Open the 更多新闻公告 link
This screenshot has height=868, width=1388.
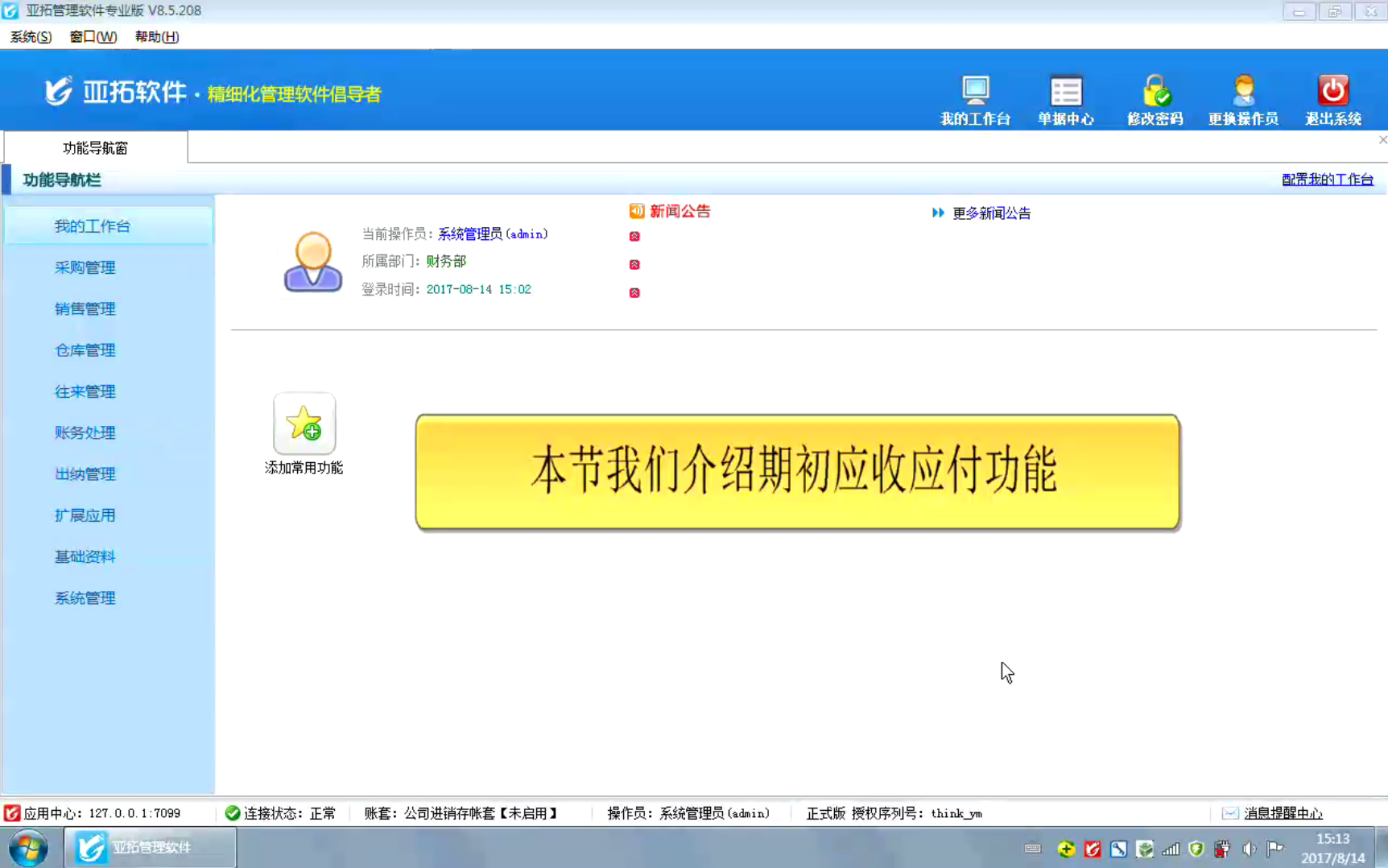coord(990,213)
